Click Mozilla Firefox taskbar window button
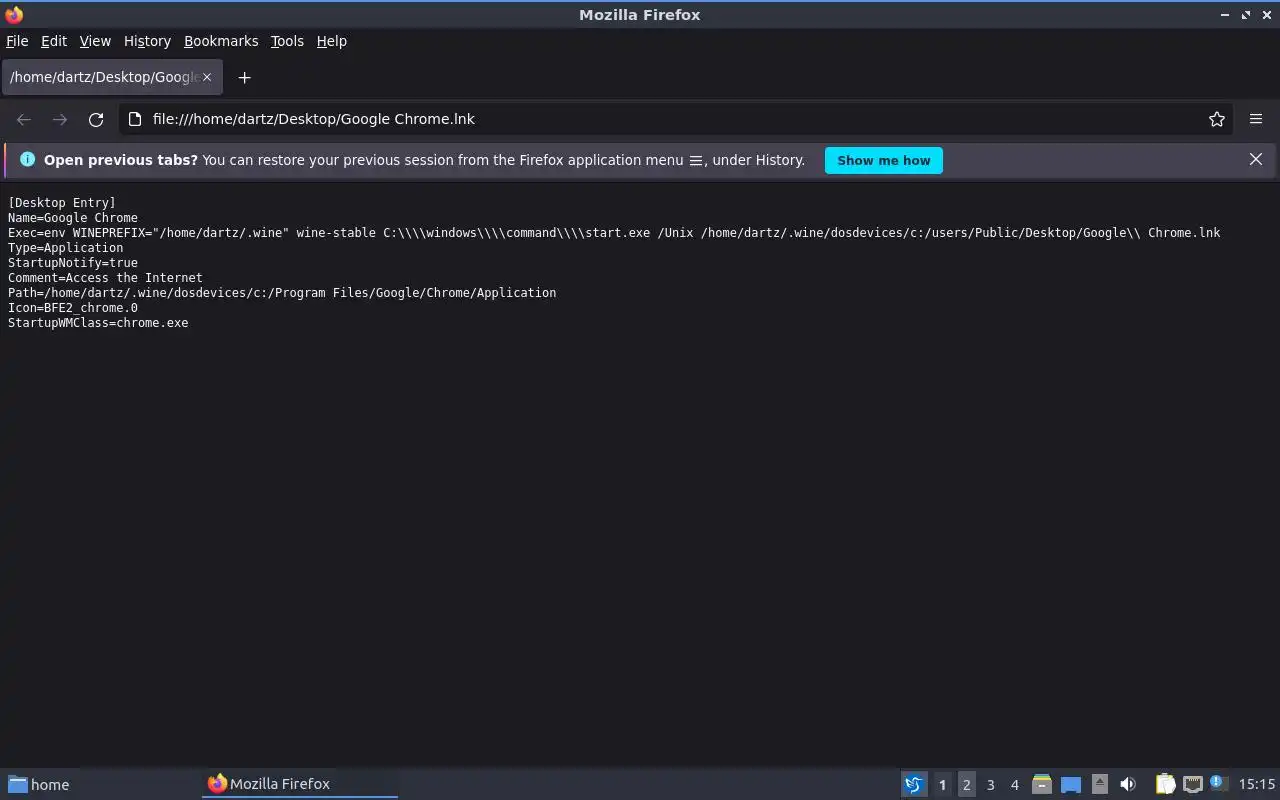 click(300, 784)
